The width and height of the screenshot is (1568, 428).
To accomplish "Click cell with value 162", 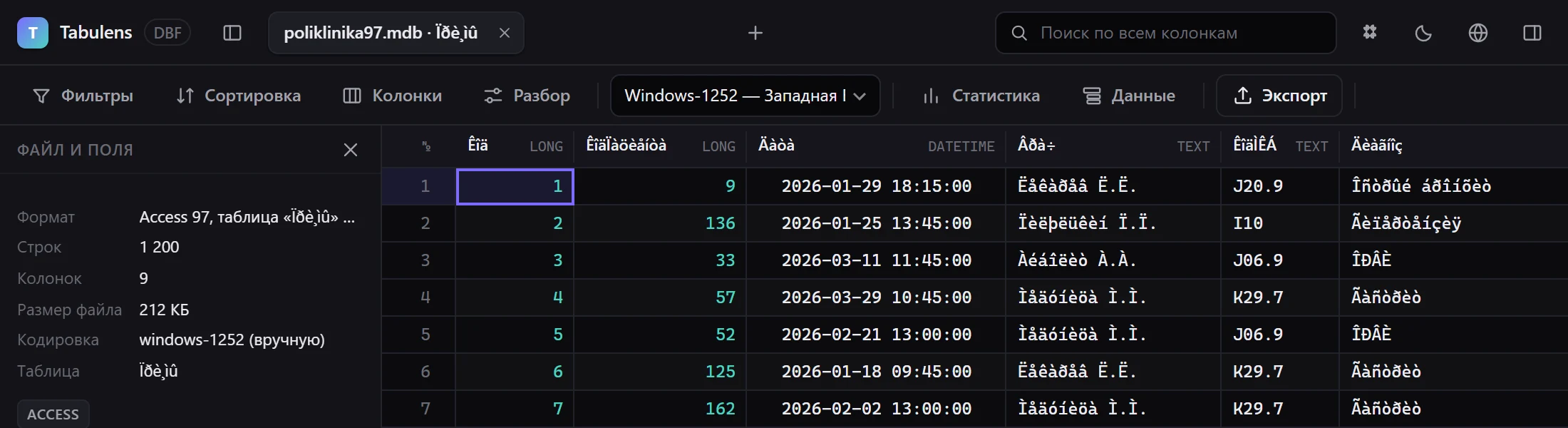I will pyautogui.click(x=661, y=409).
